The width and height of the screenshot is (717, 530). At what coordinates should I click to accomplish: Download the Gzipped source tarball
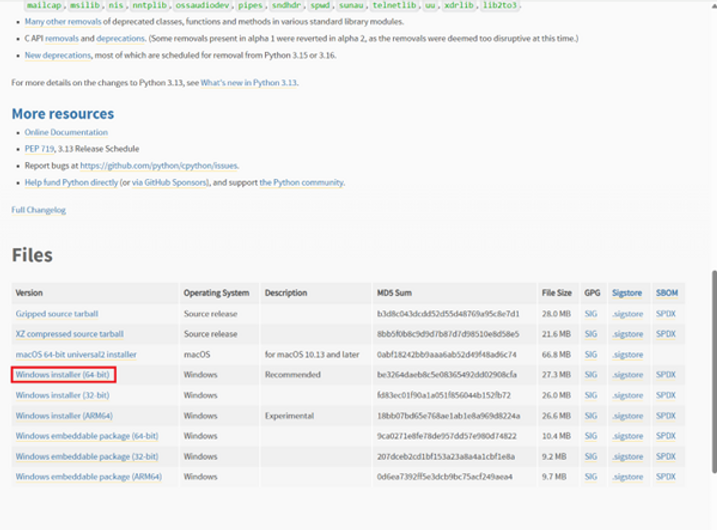[x=57, y=314]
